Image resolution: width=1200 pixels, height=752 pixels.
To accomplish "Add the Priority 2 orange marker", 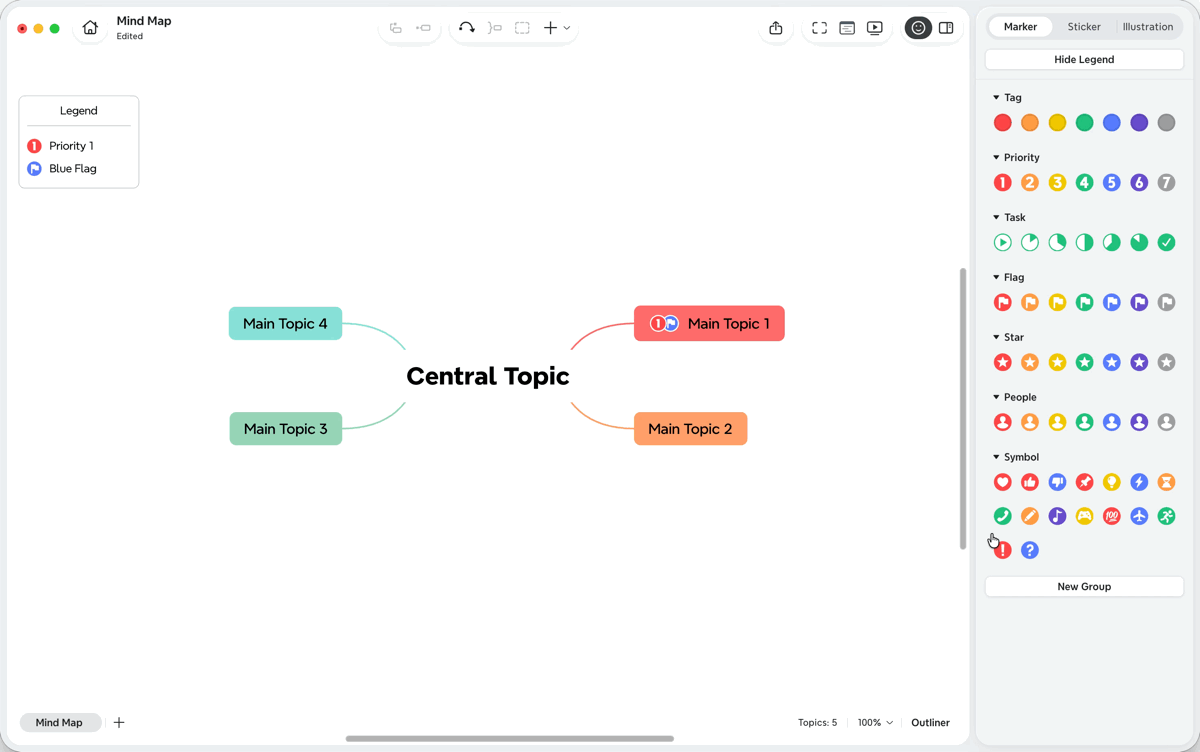I will [x=1030, y=182].
